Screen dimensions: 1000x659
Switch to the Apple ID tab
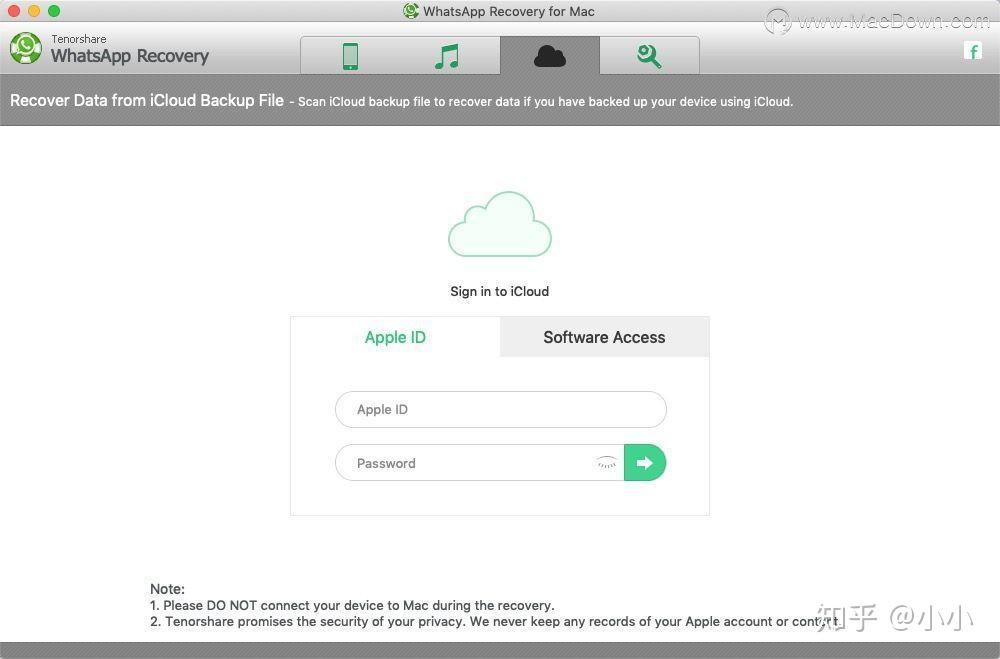(x=395, y=337)
